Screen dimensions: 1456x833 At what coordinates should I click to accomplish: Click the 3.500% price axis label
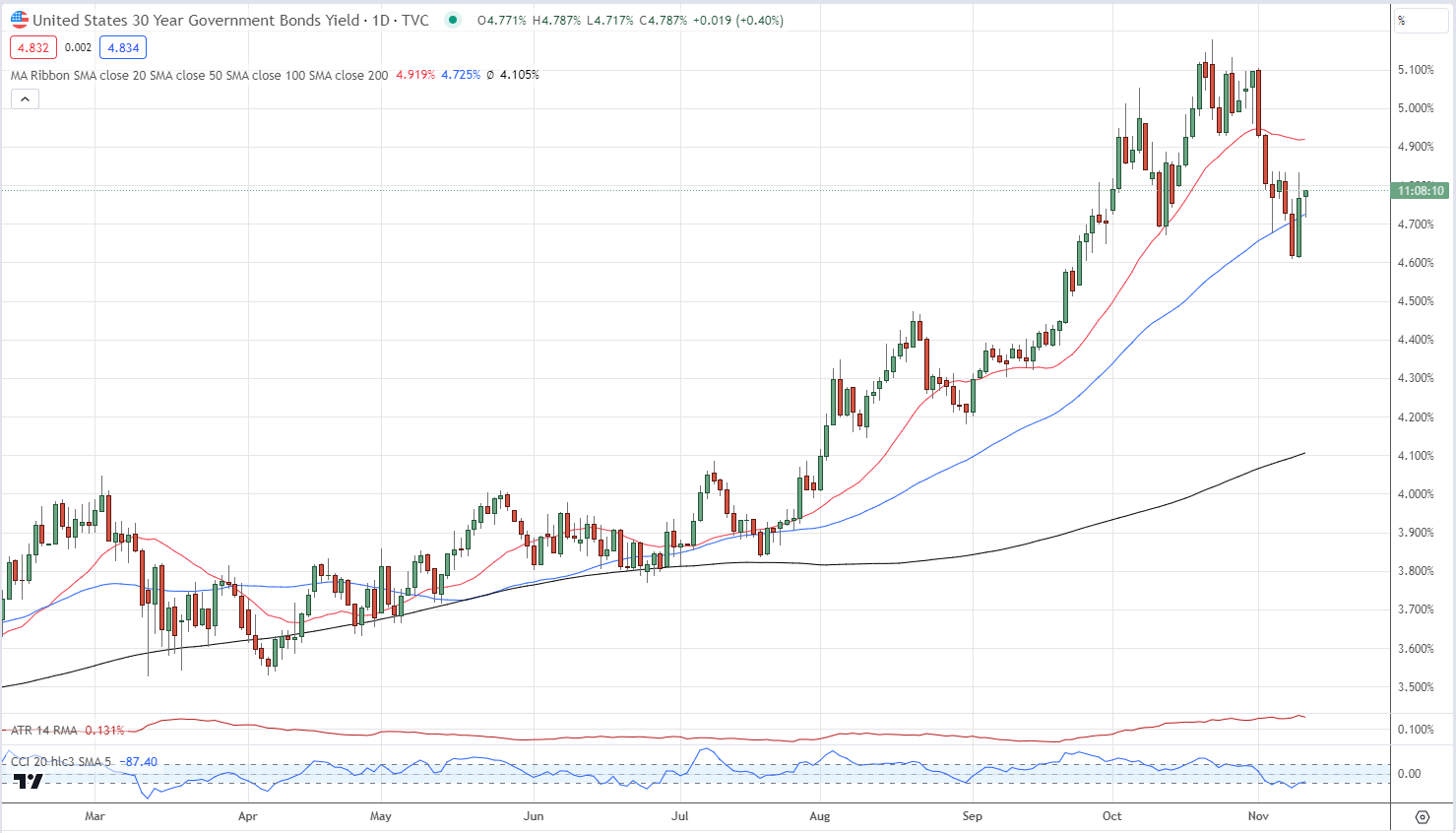(x=1416, y=687)
